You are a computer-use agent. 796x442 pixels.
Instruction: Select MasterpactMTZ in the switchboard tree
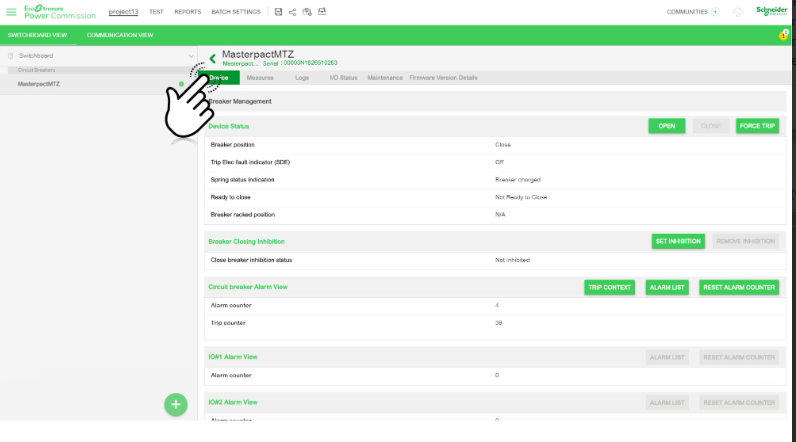coord(98,84)
